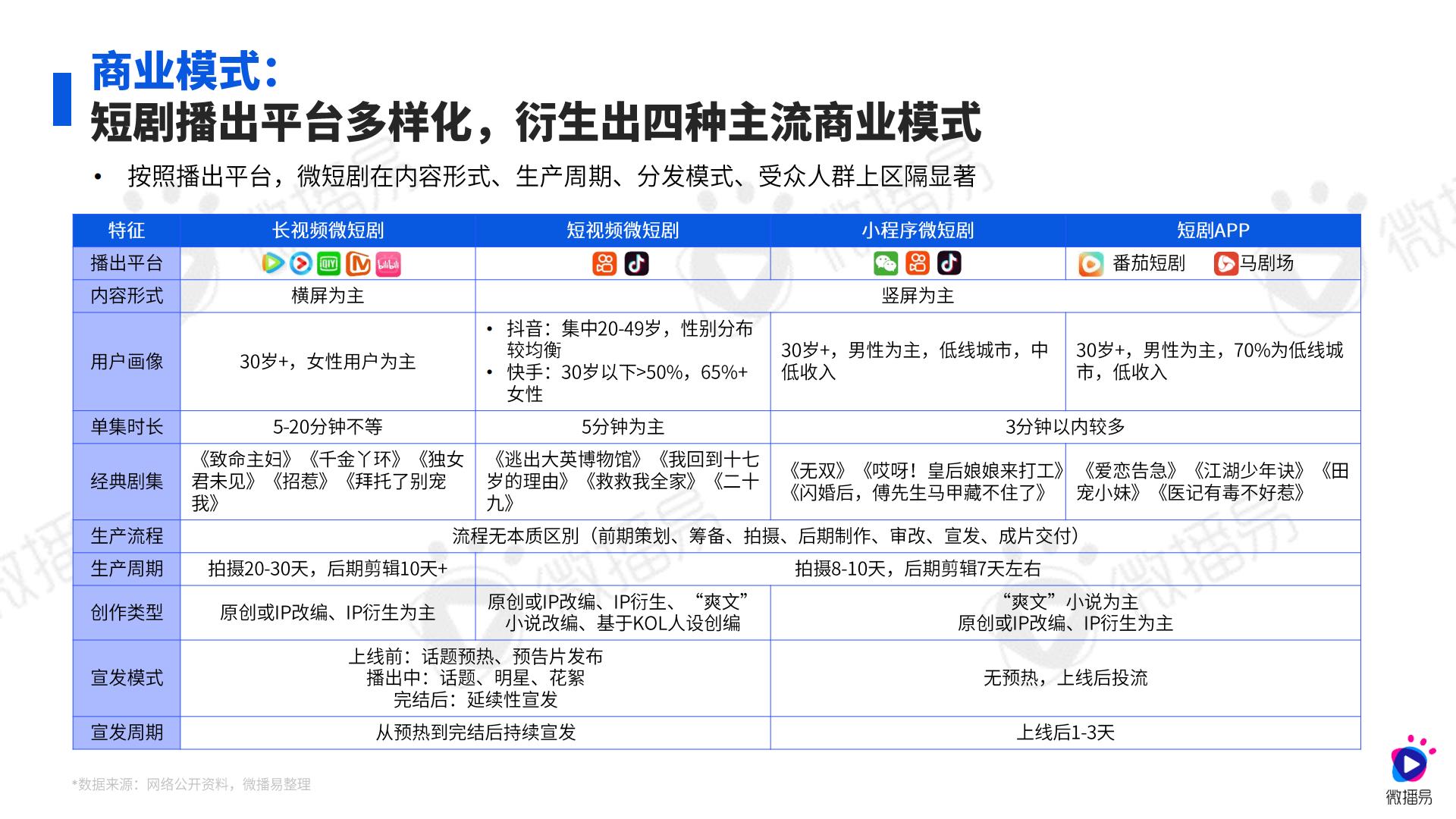
Task: Select the cell containing “爽文”小说为主
Action: click(x=1065, y=613)
